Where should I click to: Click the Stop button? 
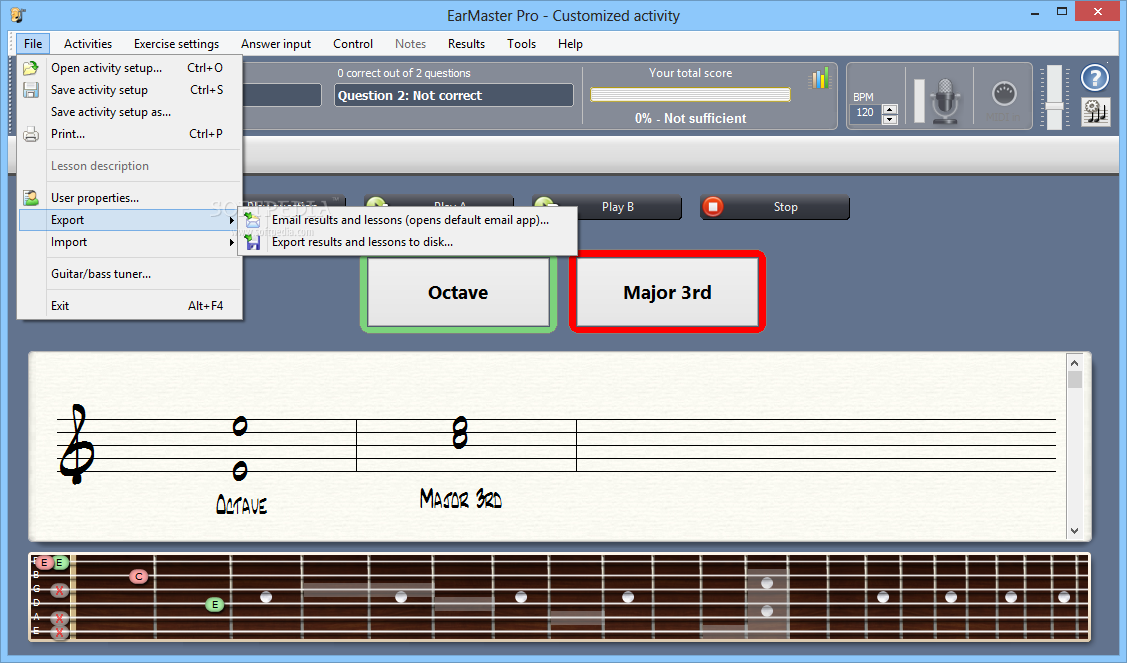[x=775, y=207]
